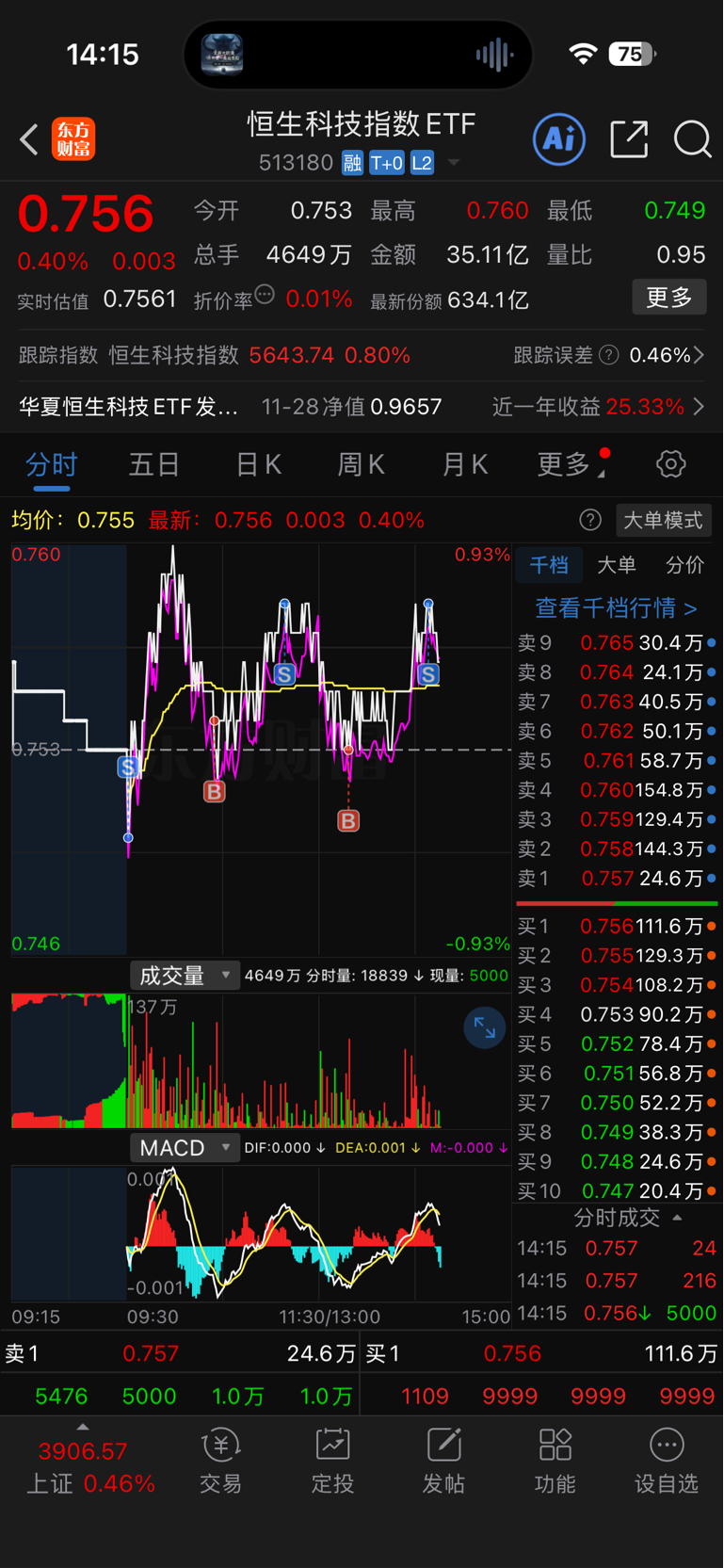
Task: Select 买10 price 0.747 row
Action: [618, 1191]
